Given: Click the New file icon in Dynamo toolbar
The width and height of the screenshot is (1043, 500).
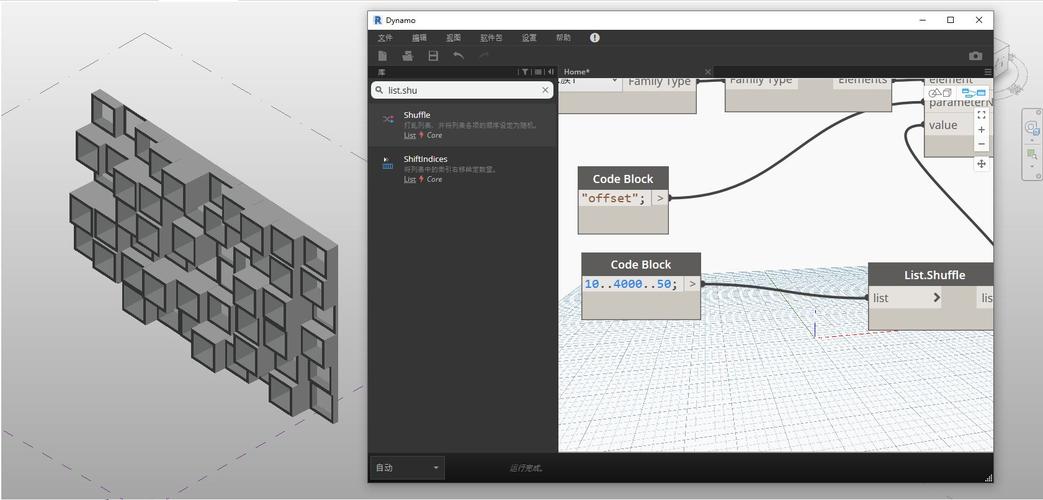Looking at the screenshot, I should [383, 56].
